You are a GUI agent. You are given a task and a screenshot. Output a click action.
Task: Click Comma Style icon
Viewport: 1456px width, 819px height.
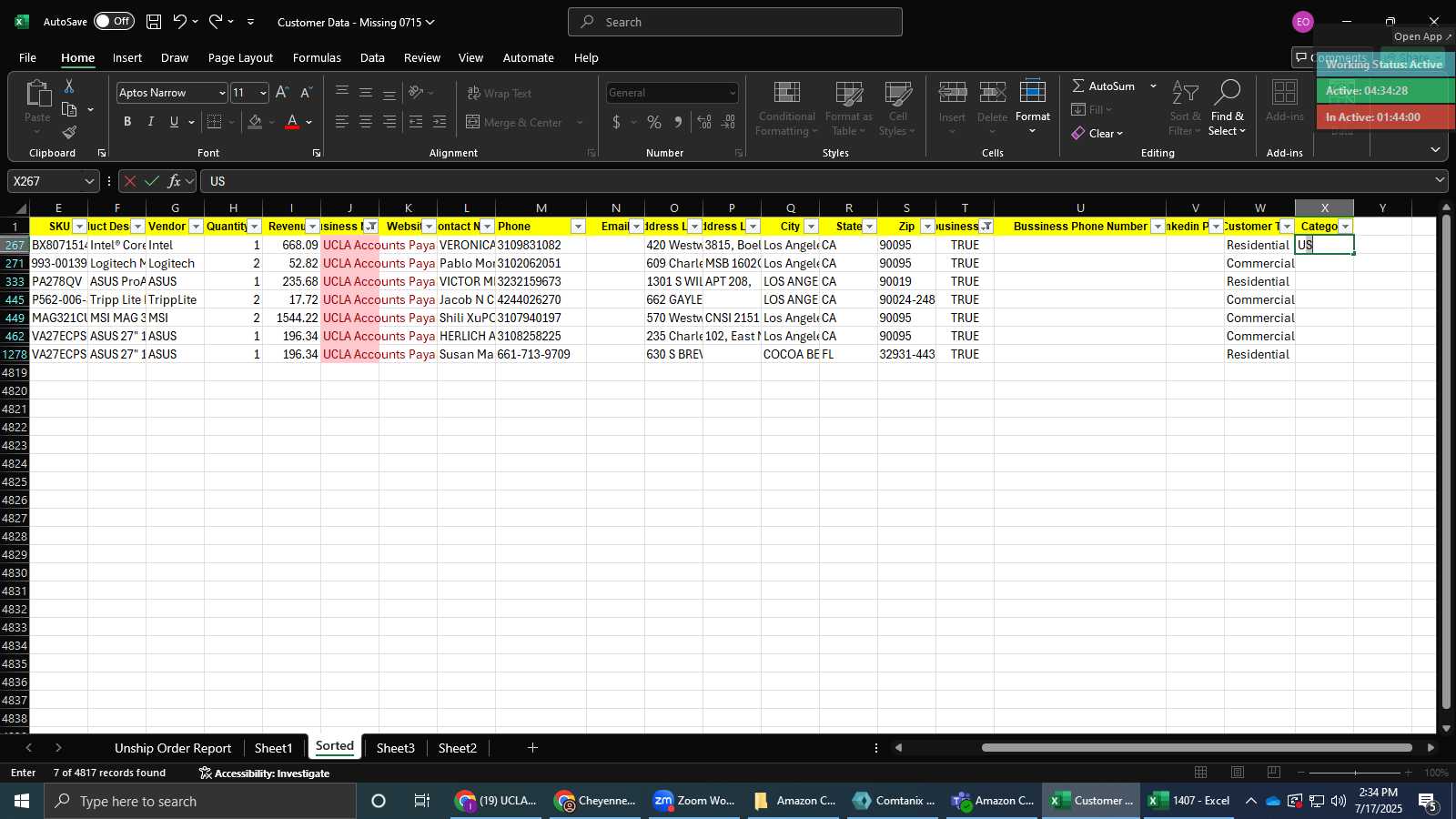click(x=678, y=122)
